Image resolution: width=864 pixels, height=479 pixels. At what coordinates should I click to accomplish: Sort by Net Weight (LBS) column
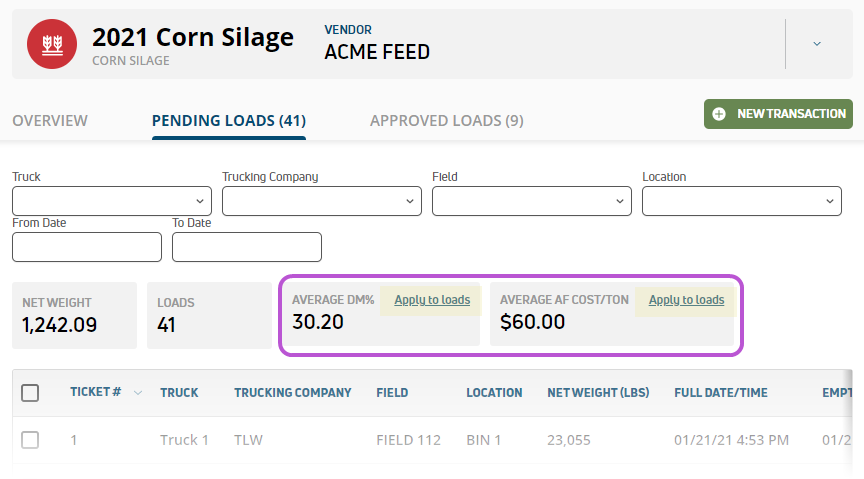tap(598, 393)
